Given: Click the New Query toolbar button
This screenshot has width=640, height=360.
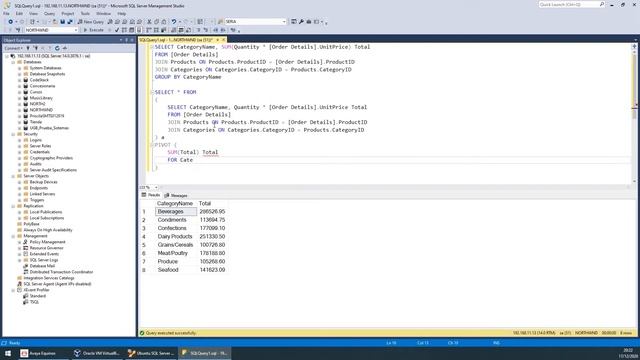Looking at the screenshot, I should [91, 22].
